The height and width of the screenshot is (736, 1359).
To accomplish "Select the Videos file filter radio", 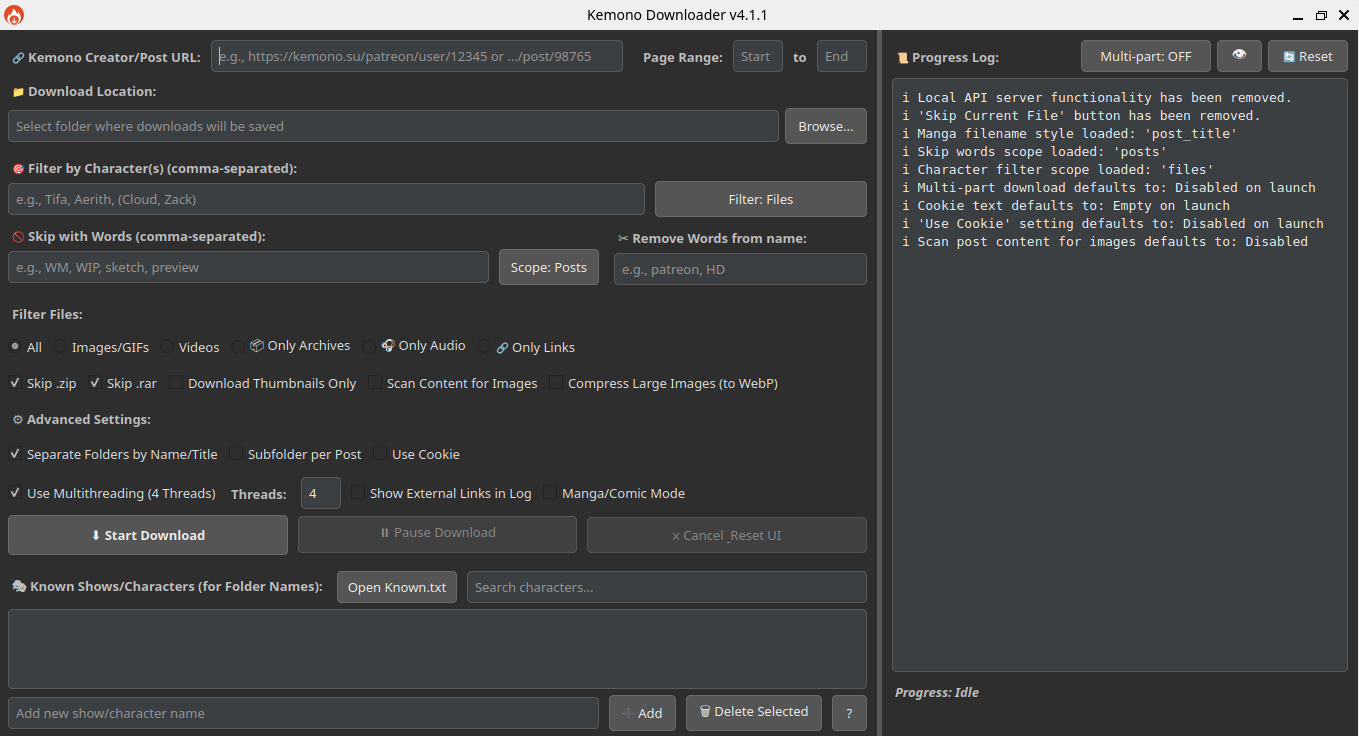I will 167,347.
